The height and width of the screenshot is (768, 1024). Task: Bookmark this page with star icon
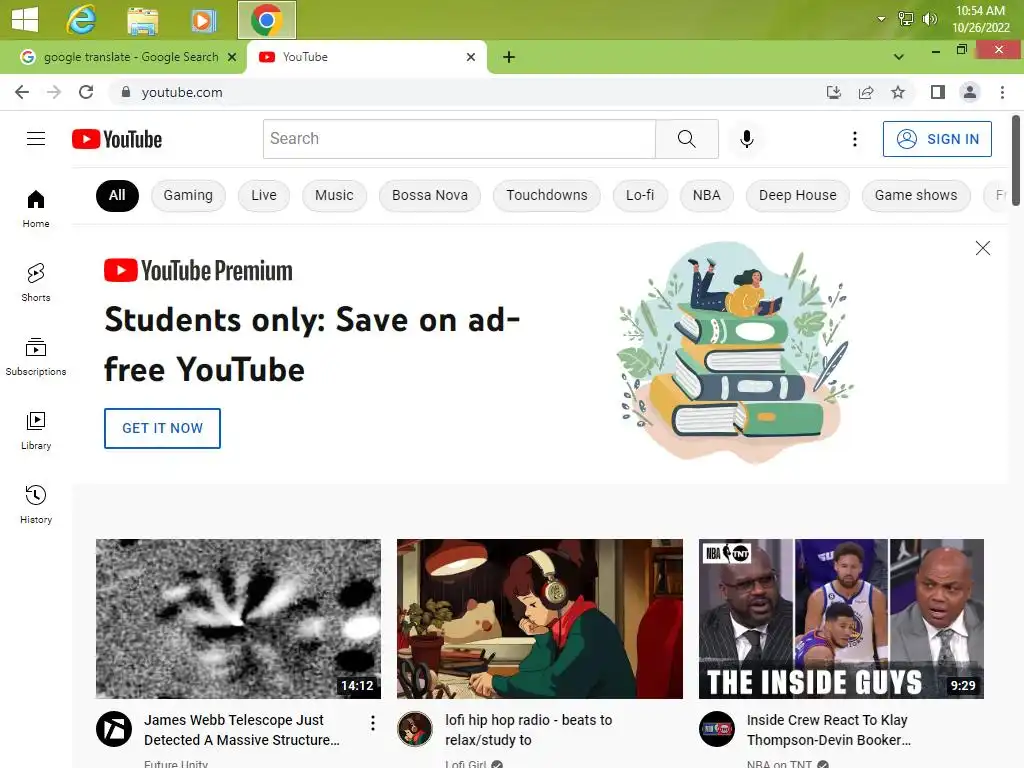(x=898, y=92)
